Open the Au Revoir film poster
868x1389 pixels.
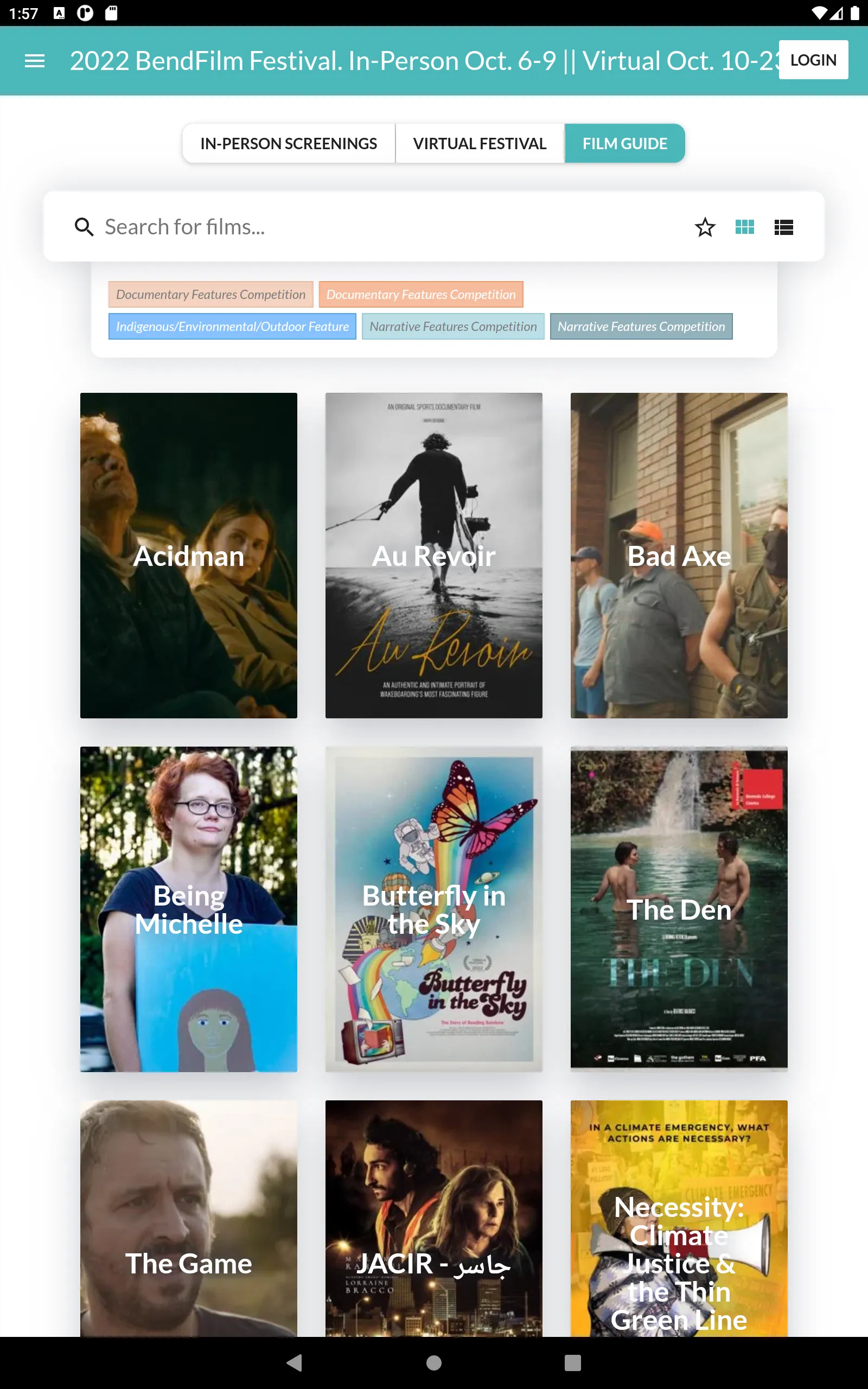[434, 556]
